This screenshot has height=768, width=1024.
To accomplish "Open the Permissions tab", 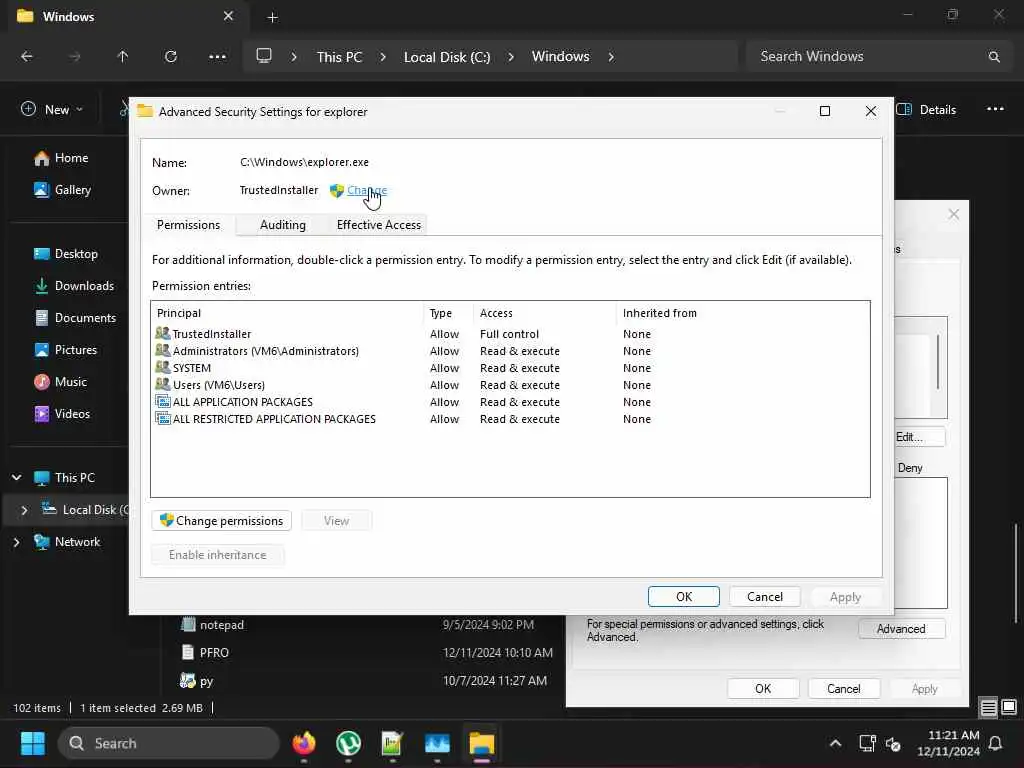I will (x=188, y=225).
